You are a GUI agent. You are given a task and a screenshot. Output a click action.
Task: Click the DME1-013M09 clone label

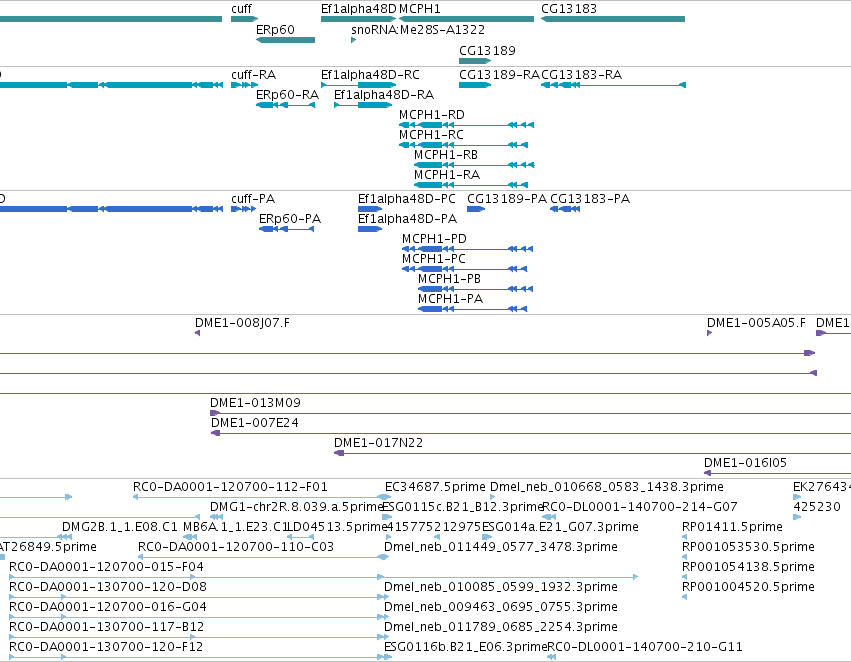click(x=255, y=403)
